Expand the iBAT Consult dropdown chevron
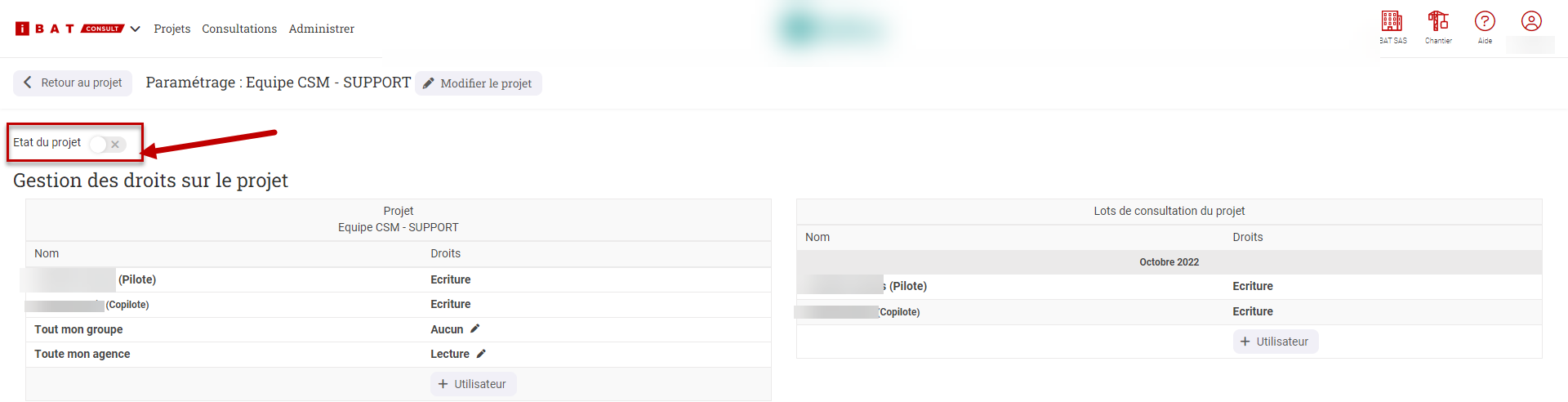 (136, 29)
